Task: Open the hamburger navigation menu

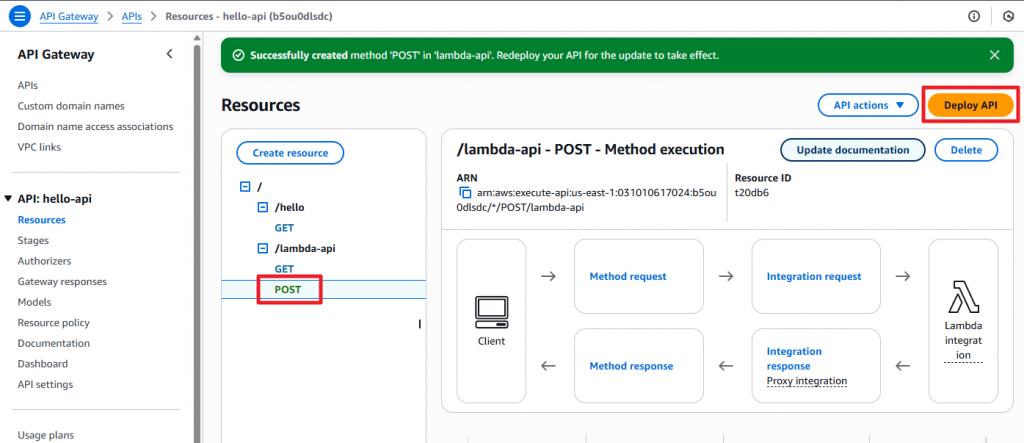Action: point(20,16)
